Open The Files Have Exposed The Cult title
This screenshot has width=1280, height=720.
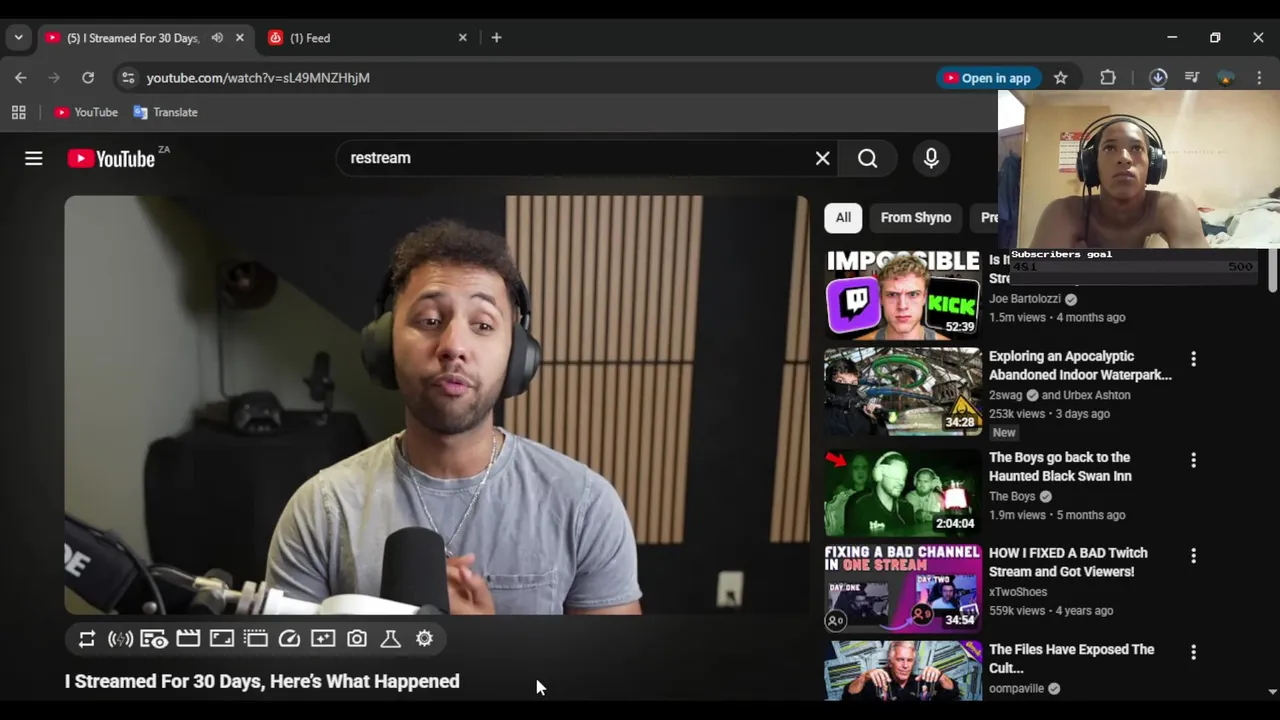(x=1071, y=658)
